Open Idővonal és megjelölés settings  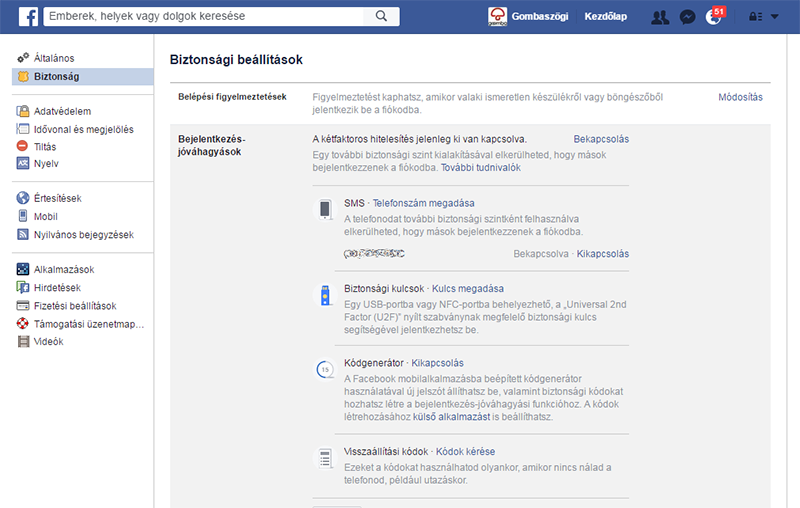84,130
